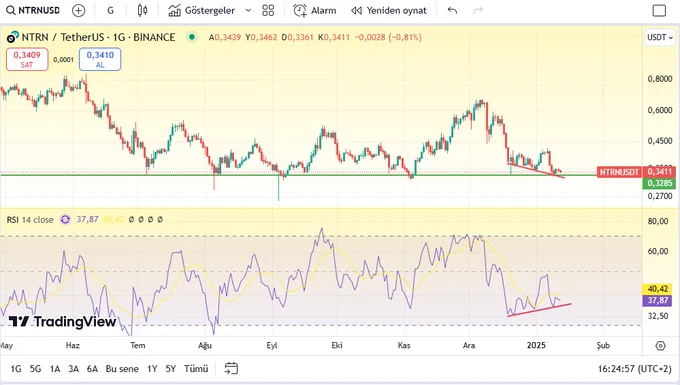Open chart settings gear icon
Image resolution: width=680 pixels, height=385 pixels.
click(x=660, y=346)
